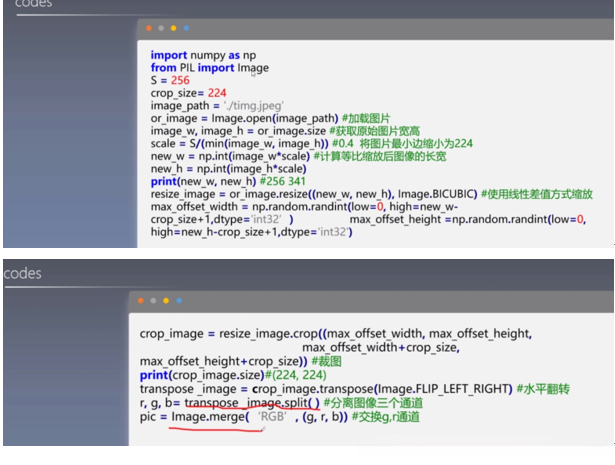Click "(g, r, b))" tuple in merge line
The image size is (615, 465).
pos(325,417)
